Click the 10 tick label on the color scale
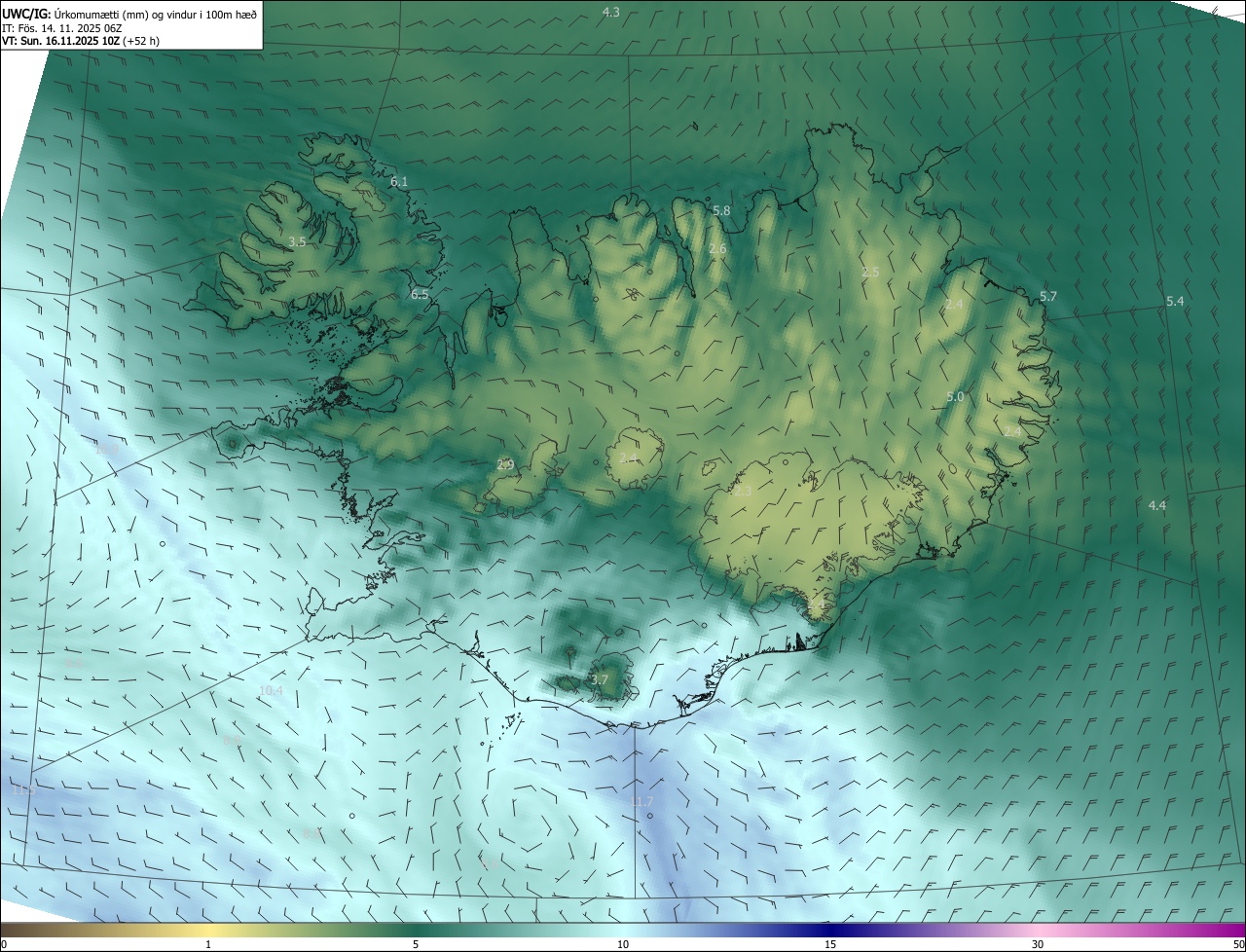 [x=623, y=944]
